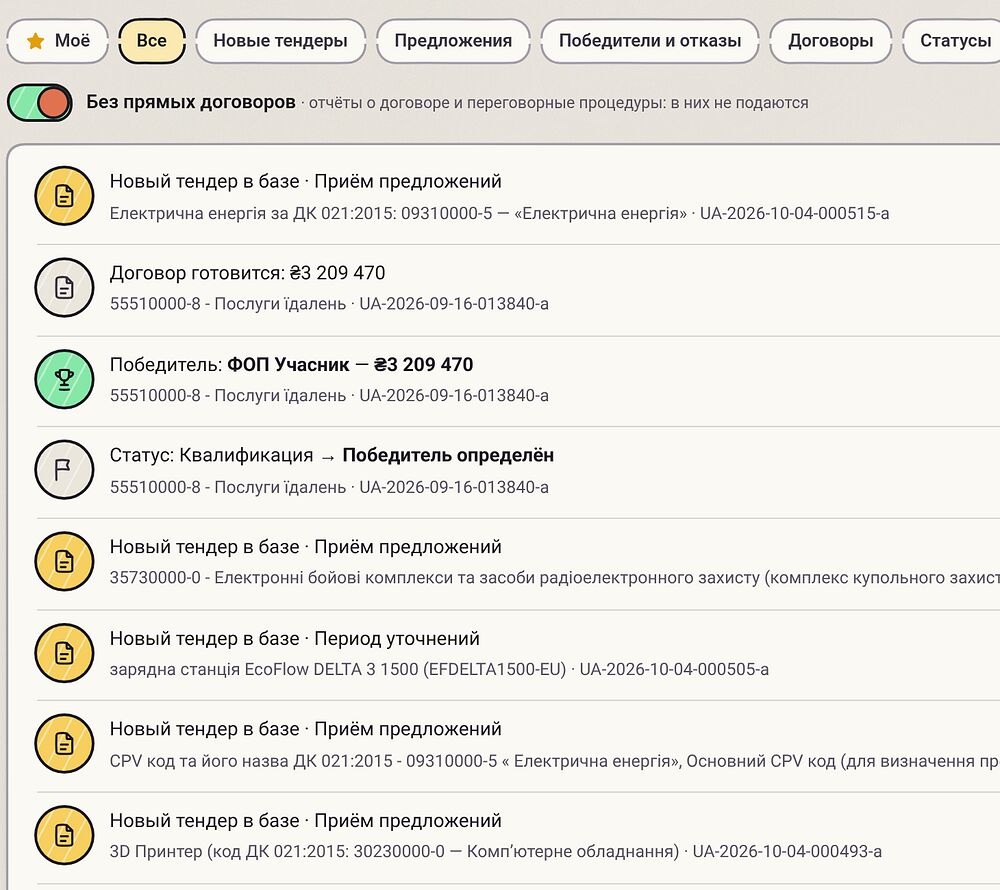This screenshot has width=1000, height=890.
Task: Open Договор готовится: ₴3 209 470 entry
Action: point(247,273)
